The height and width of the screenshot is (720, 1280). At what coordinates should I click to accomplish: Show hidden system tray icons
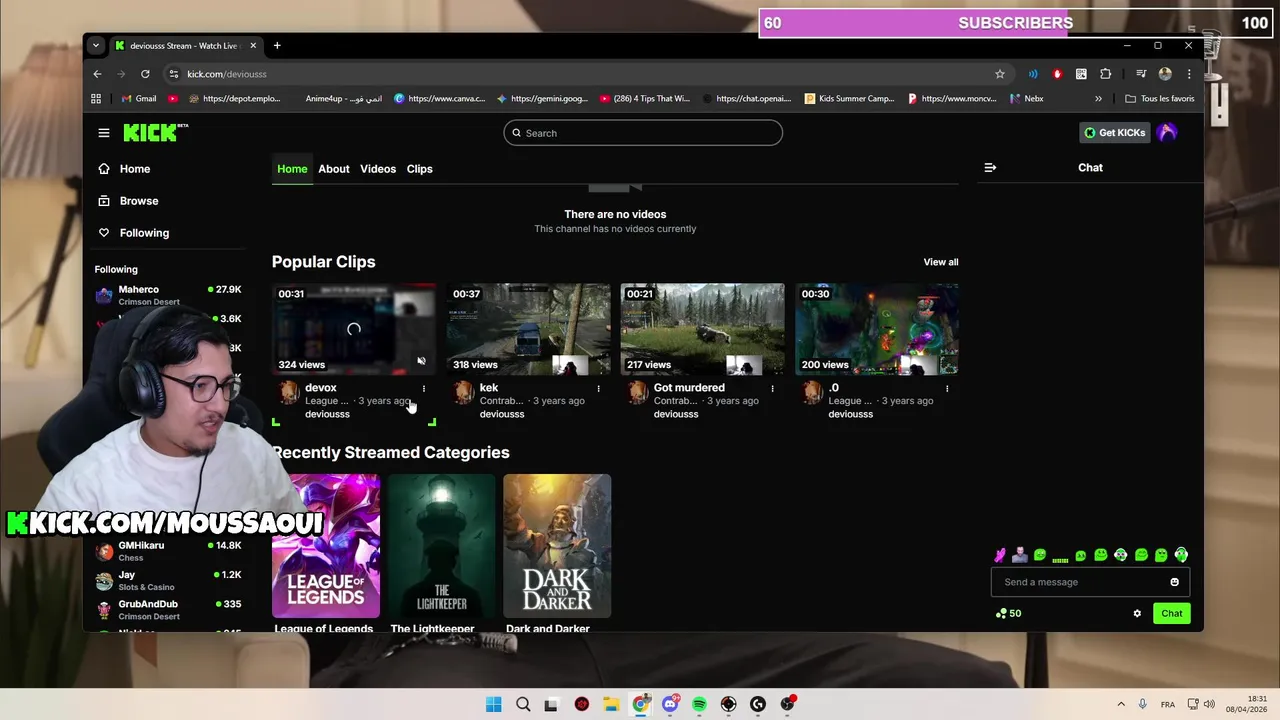[1120, 704]
